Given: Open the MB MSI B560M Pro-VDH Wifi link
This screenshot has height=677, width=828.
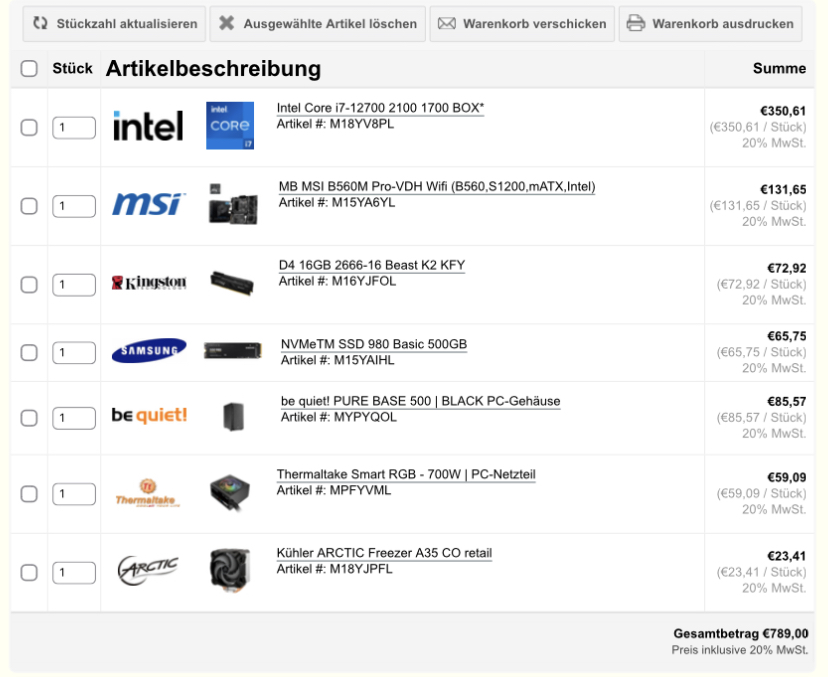Looking at the screenshot, I should coord(436,187).
